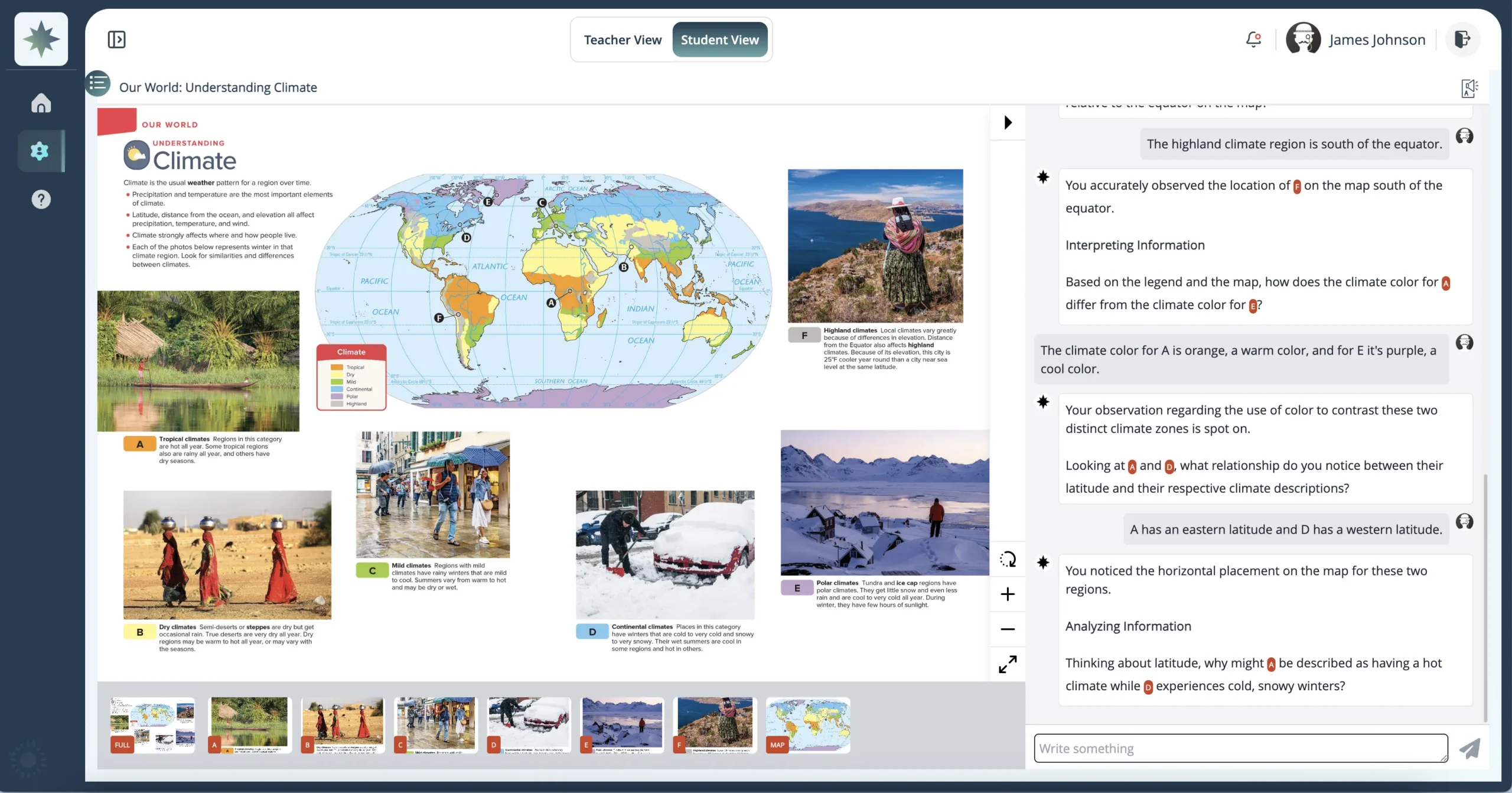
Task: Click marker C on the world map
Action: click(x=542, y=203)
